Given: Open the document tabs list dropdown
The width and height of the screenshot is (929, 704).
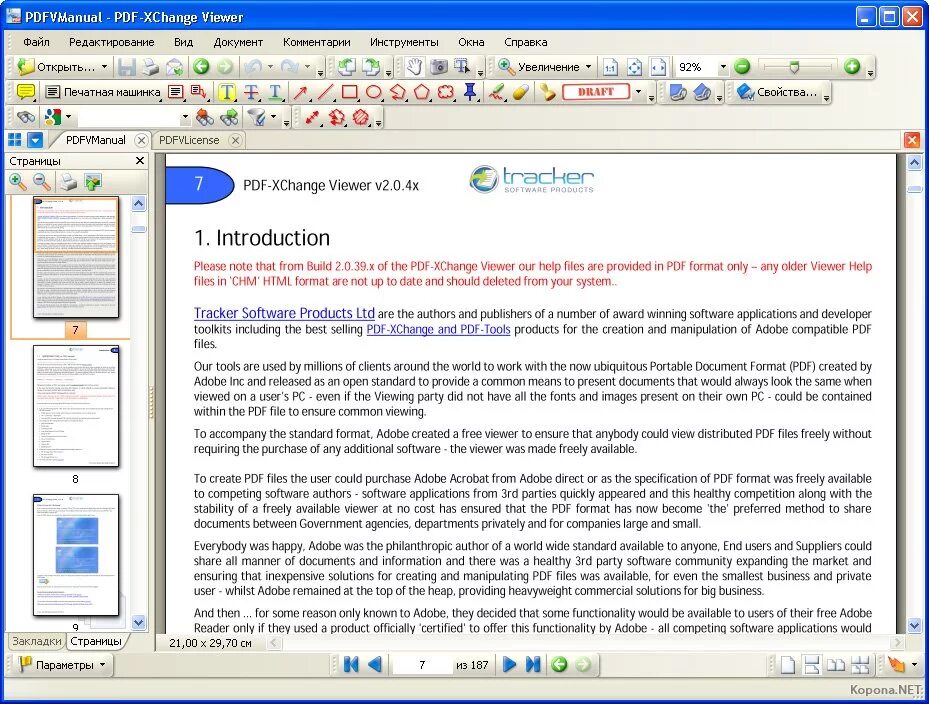Looking at the screenshot, I should (36, 140).
